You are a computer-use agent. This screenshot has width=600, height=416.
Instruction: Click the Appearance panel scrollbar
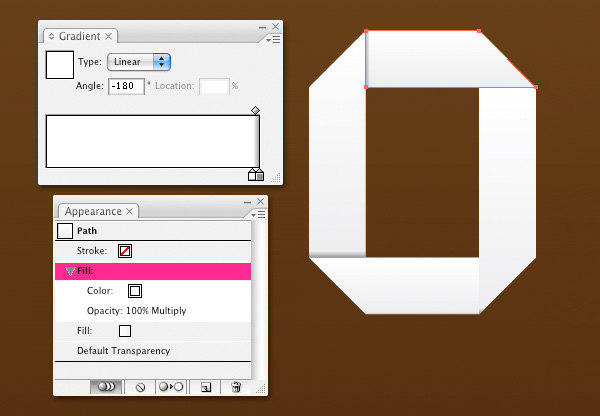[259, 300]
